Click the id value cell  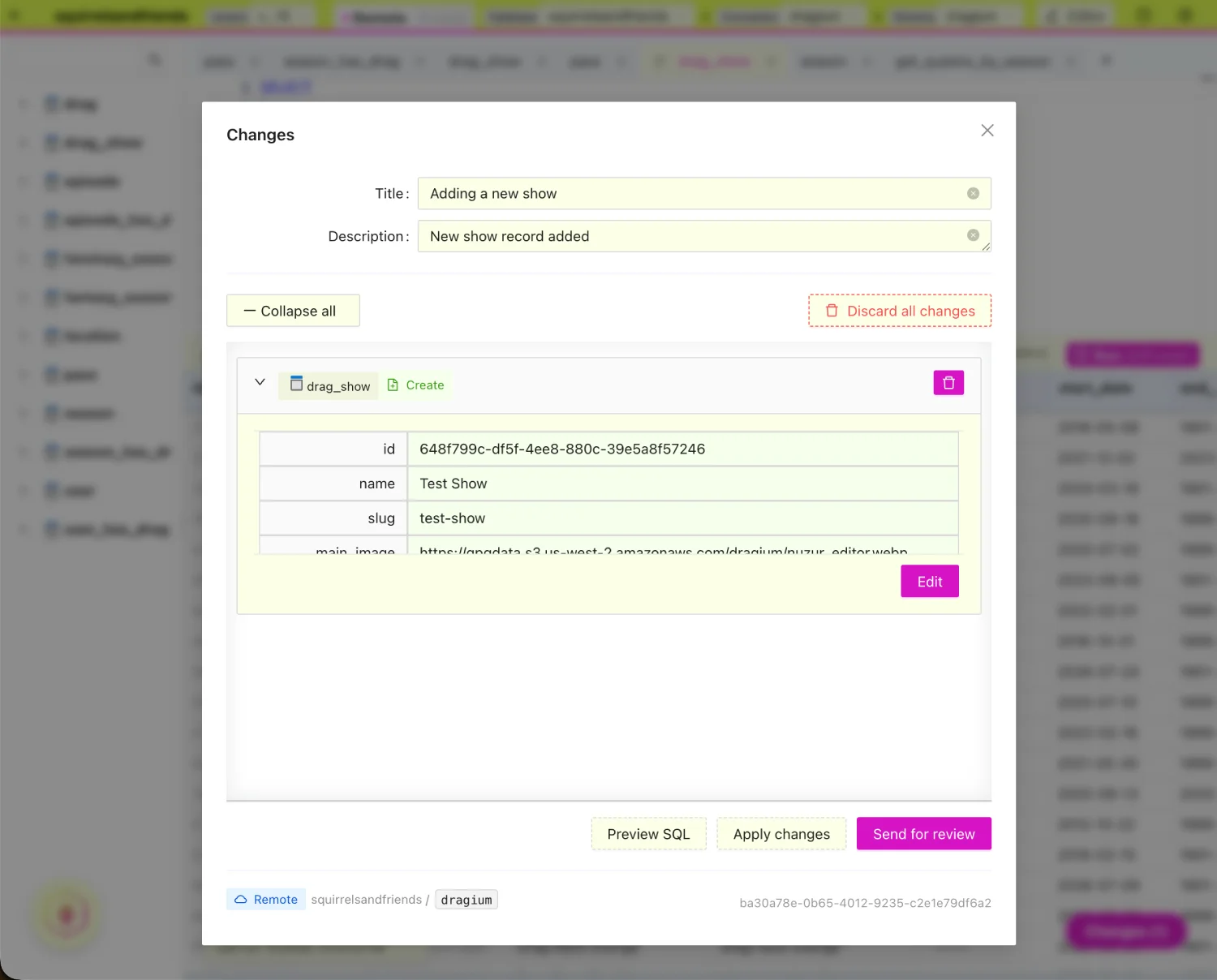pos(682,449)
